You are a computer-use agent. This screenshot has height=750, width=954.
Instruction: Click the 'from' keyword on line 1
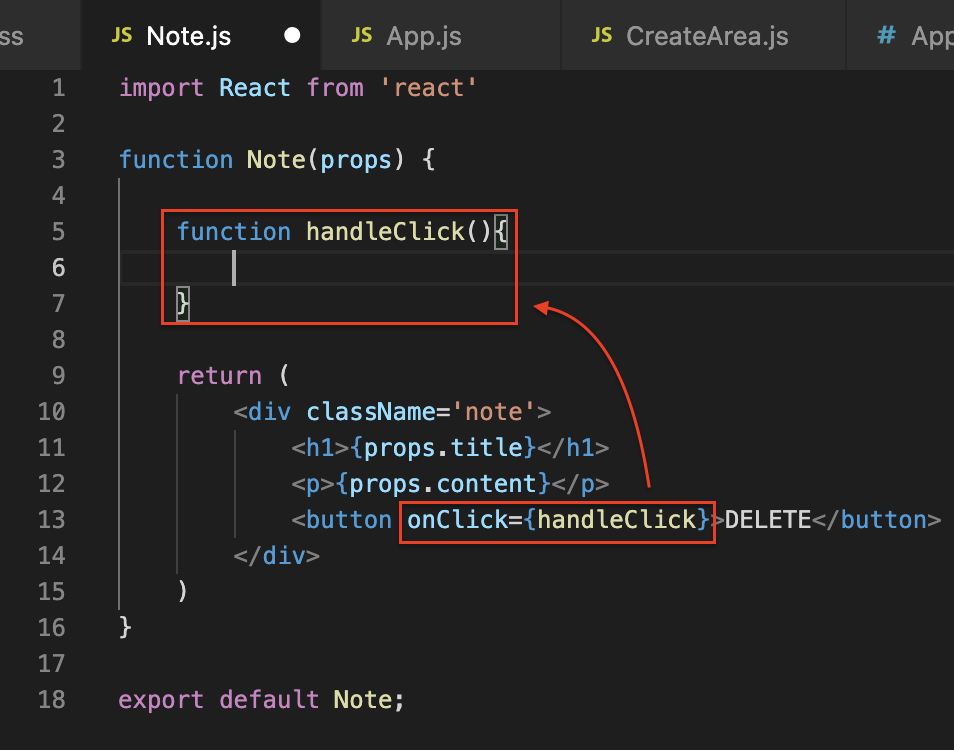335,88
